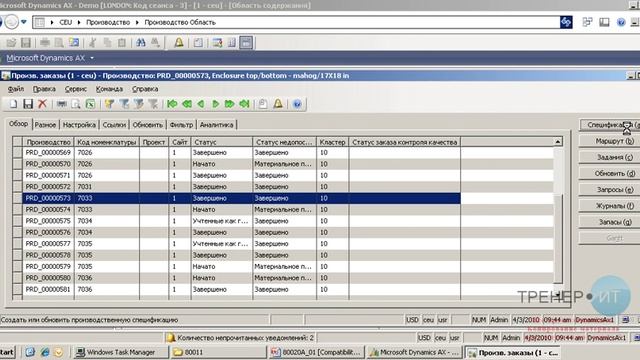Viewport: 640px width, 360px height.
Task: Jump to first record green arrow
Action: [172, 104]
